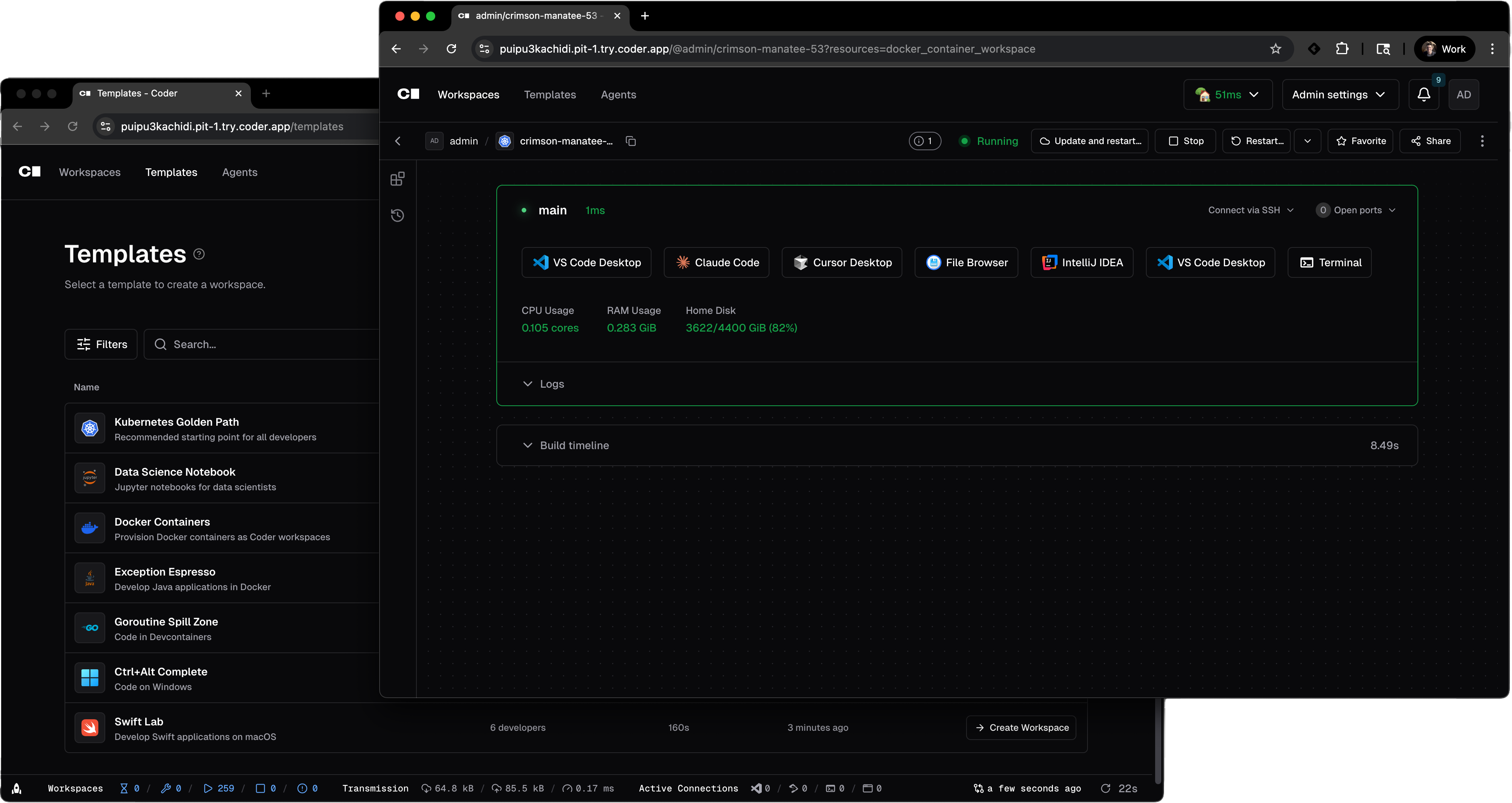Select Agents tab in front window

click(618, 95)
